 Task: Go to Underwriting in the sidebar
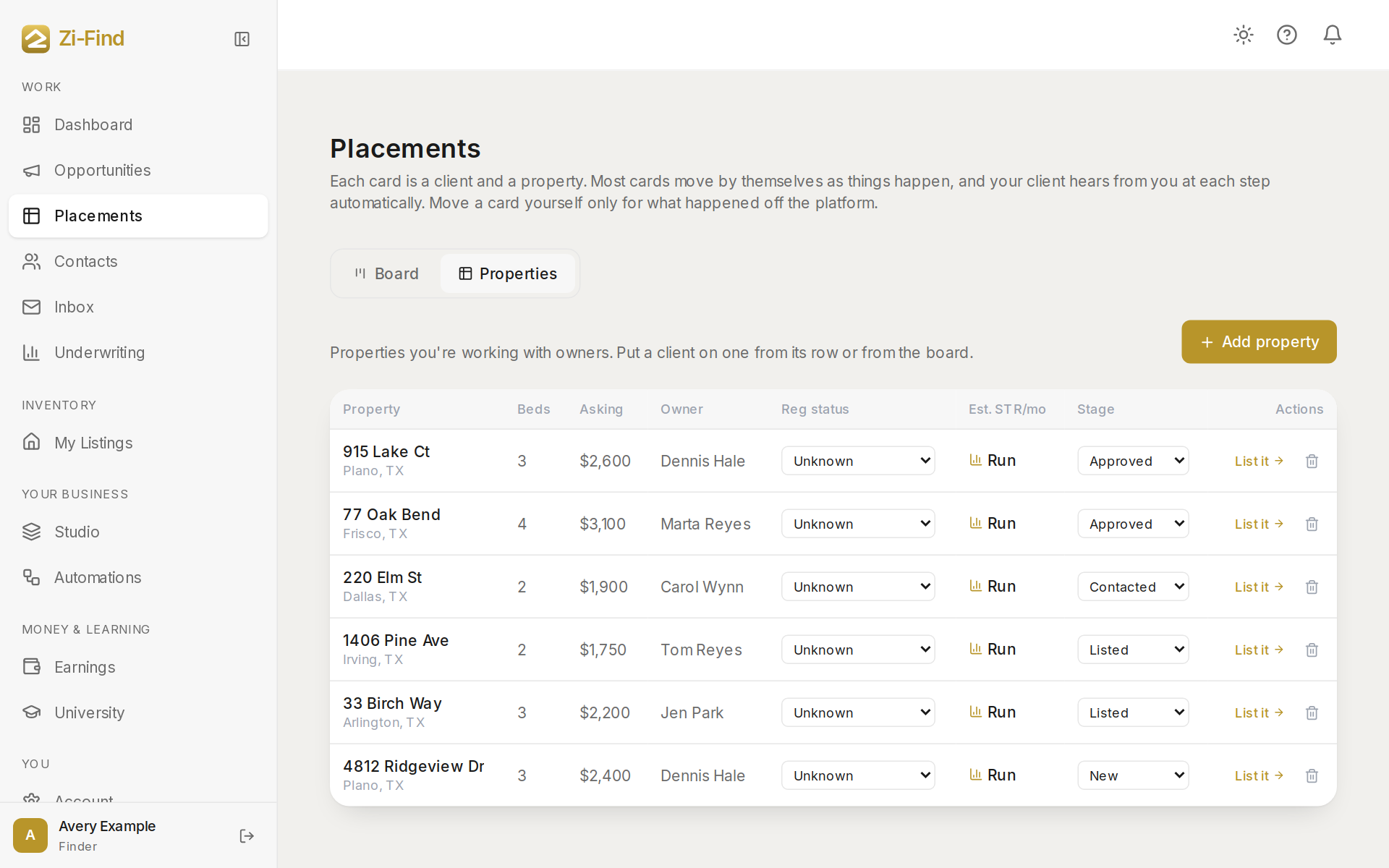pyautogui.click(x=138, y=352)
